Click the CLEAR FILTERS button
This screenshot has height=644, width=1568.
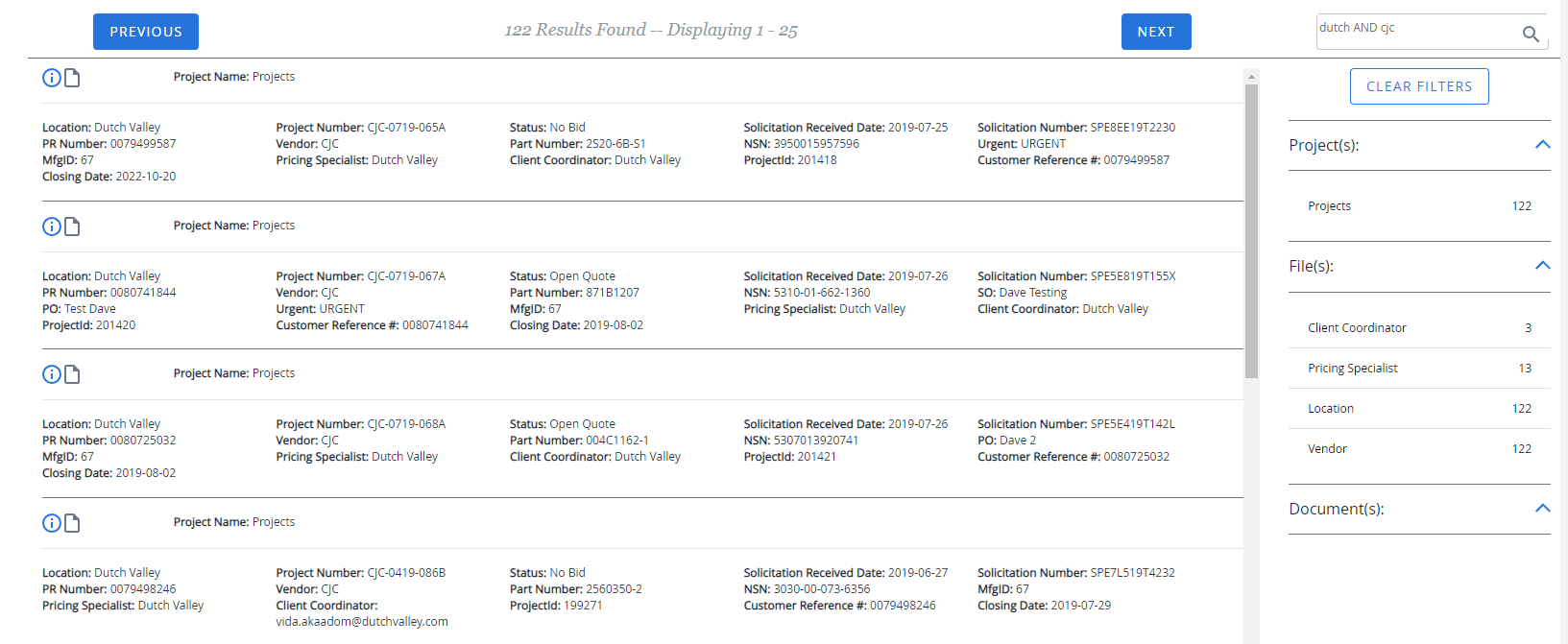coord(1418,86)
